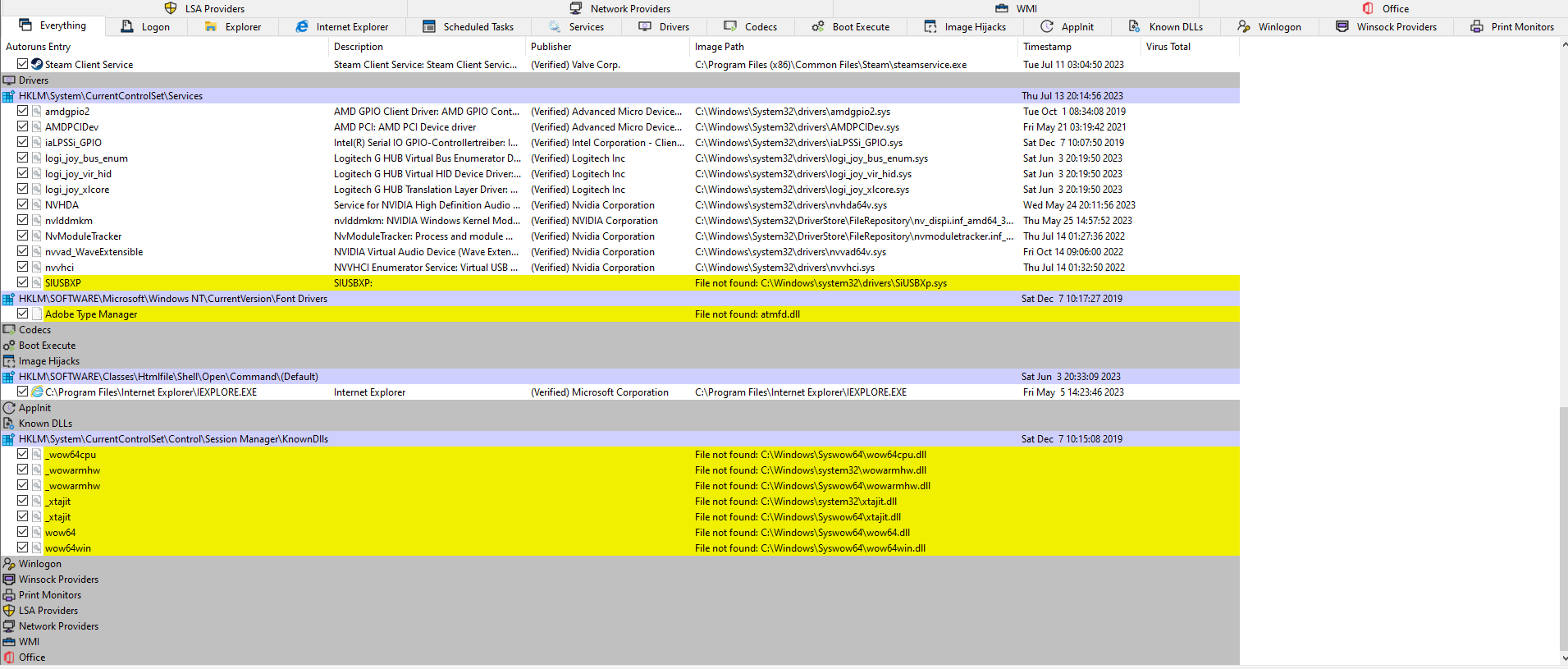Click the vertical scrollbar up arrow

[x=1564, y=44]
